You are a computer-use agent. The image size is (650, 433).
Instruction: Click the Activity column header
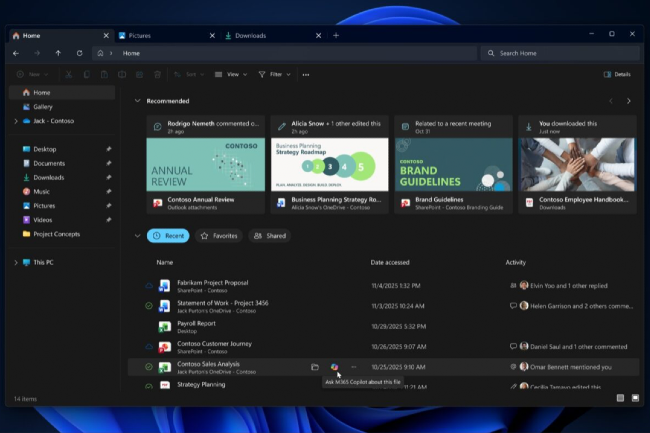(515, 262)
